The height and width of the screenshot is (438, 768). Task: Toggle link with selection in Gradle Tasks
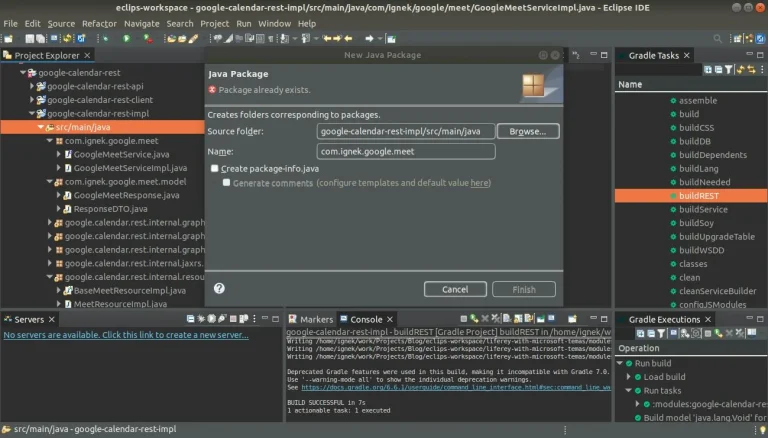(751, 70)
